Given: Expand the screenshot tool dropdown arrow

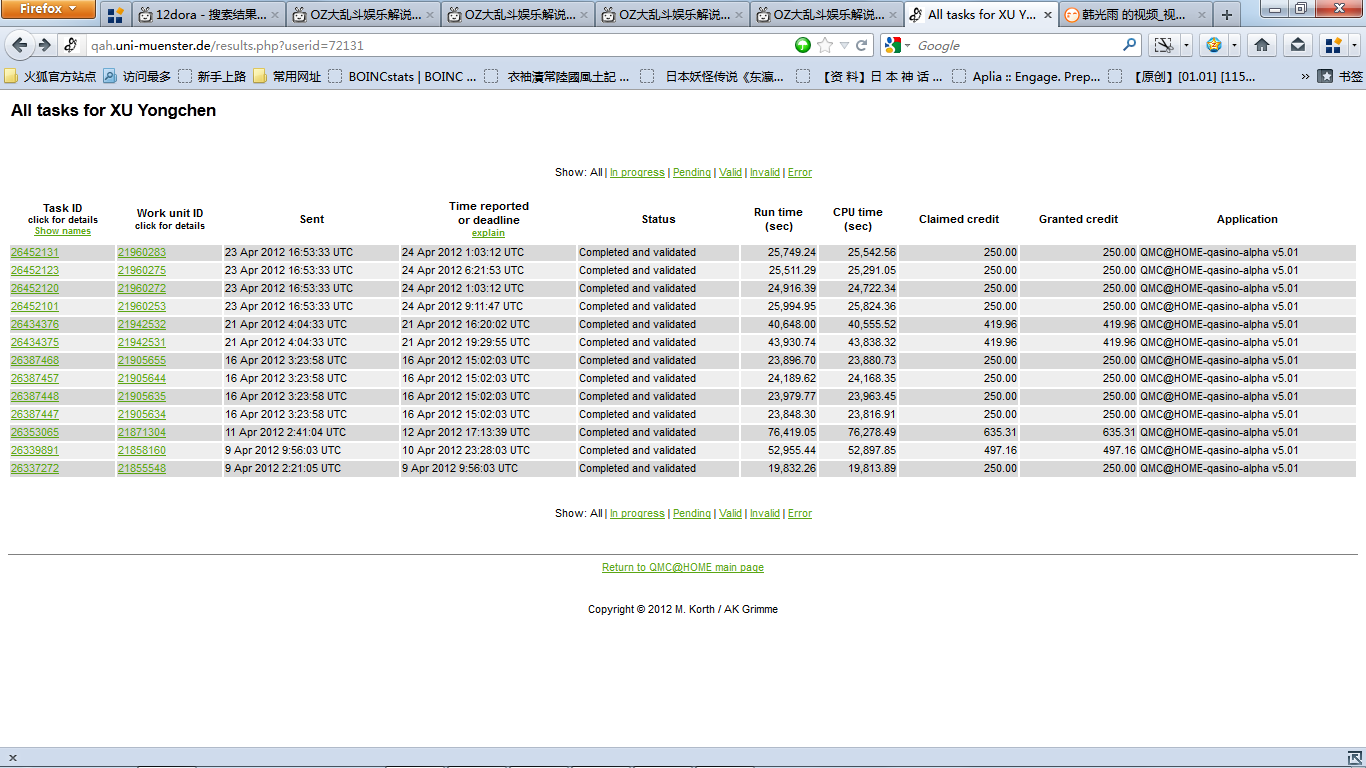Looking at the screenshot, I should [x=1186, y=45].
